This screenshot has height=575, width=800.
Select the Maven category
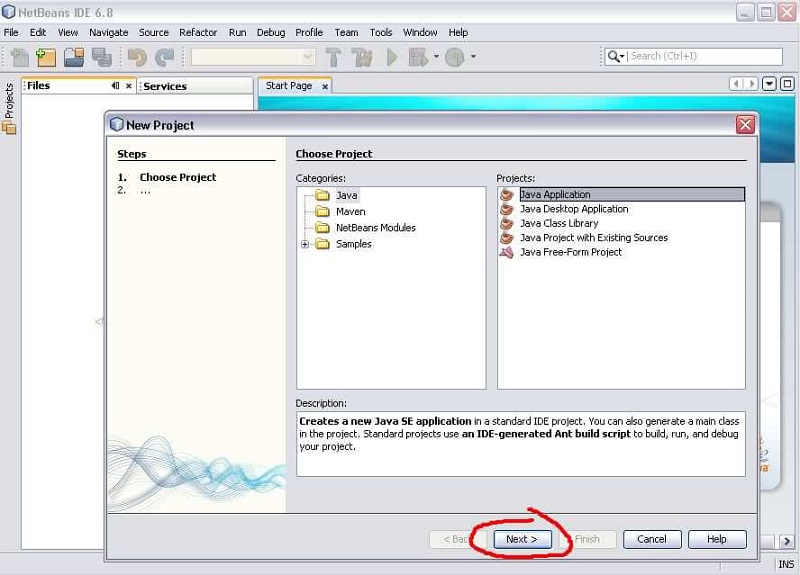coord(350,212)
